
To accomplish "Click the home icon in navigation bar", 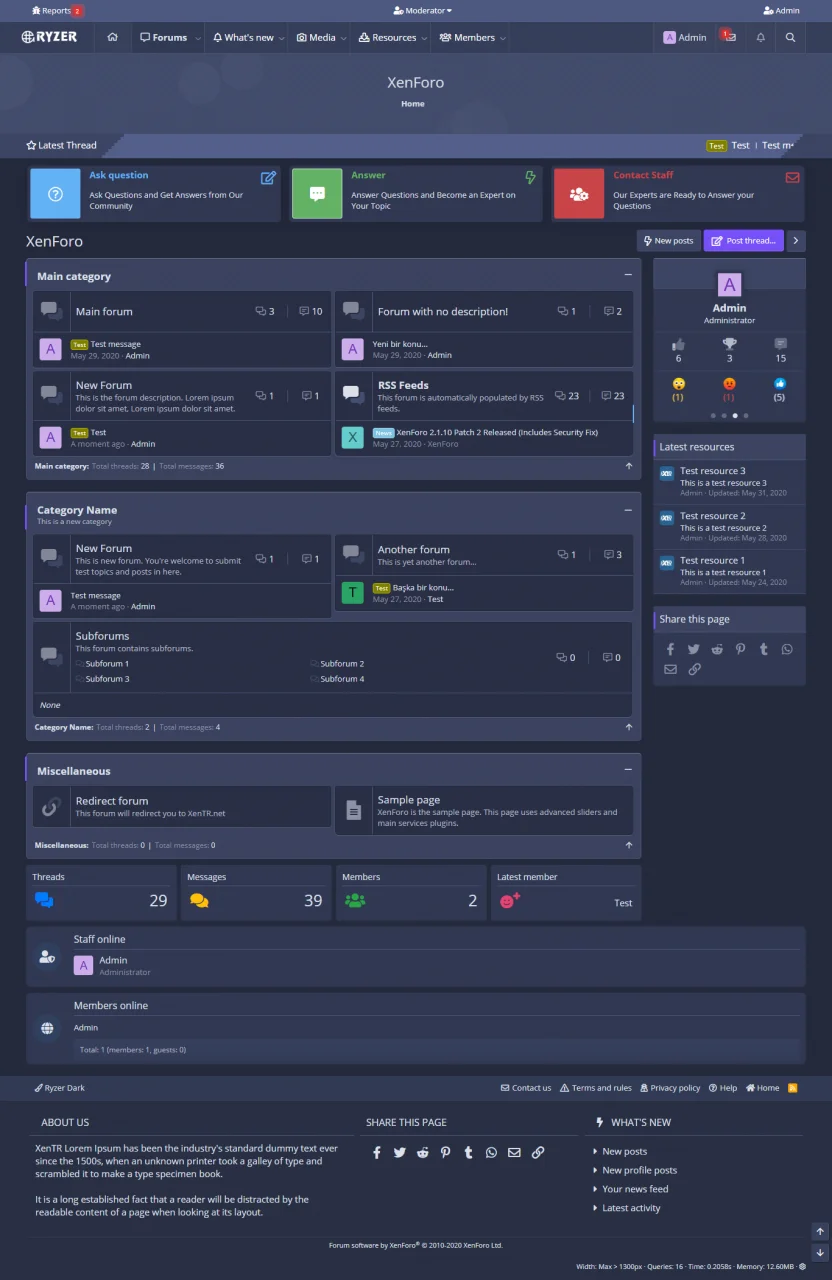I will pyautogui.click(x=113, y=38).
